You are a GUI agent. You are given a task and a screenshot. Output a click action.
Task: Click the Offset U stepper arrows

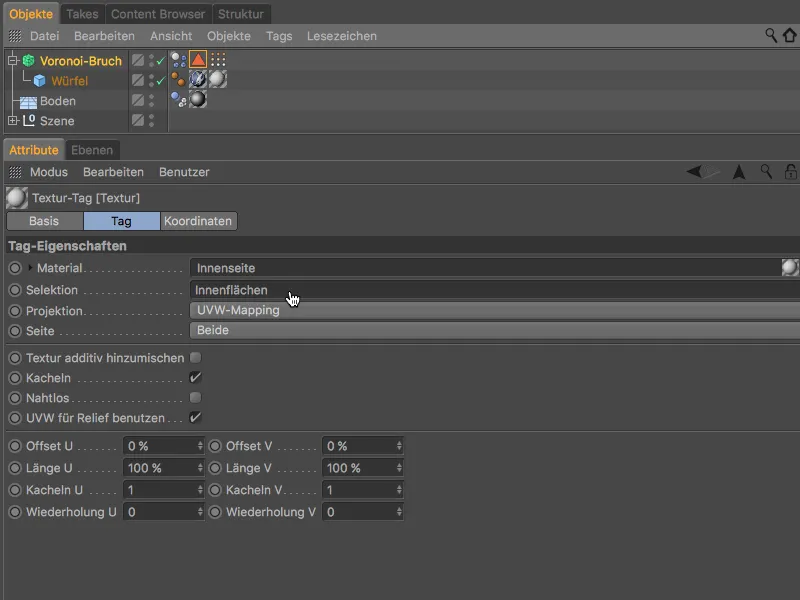coord(200,446)
